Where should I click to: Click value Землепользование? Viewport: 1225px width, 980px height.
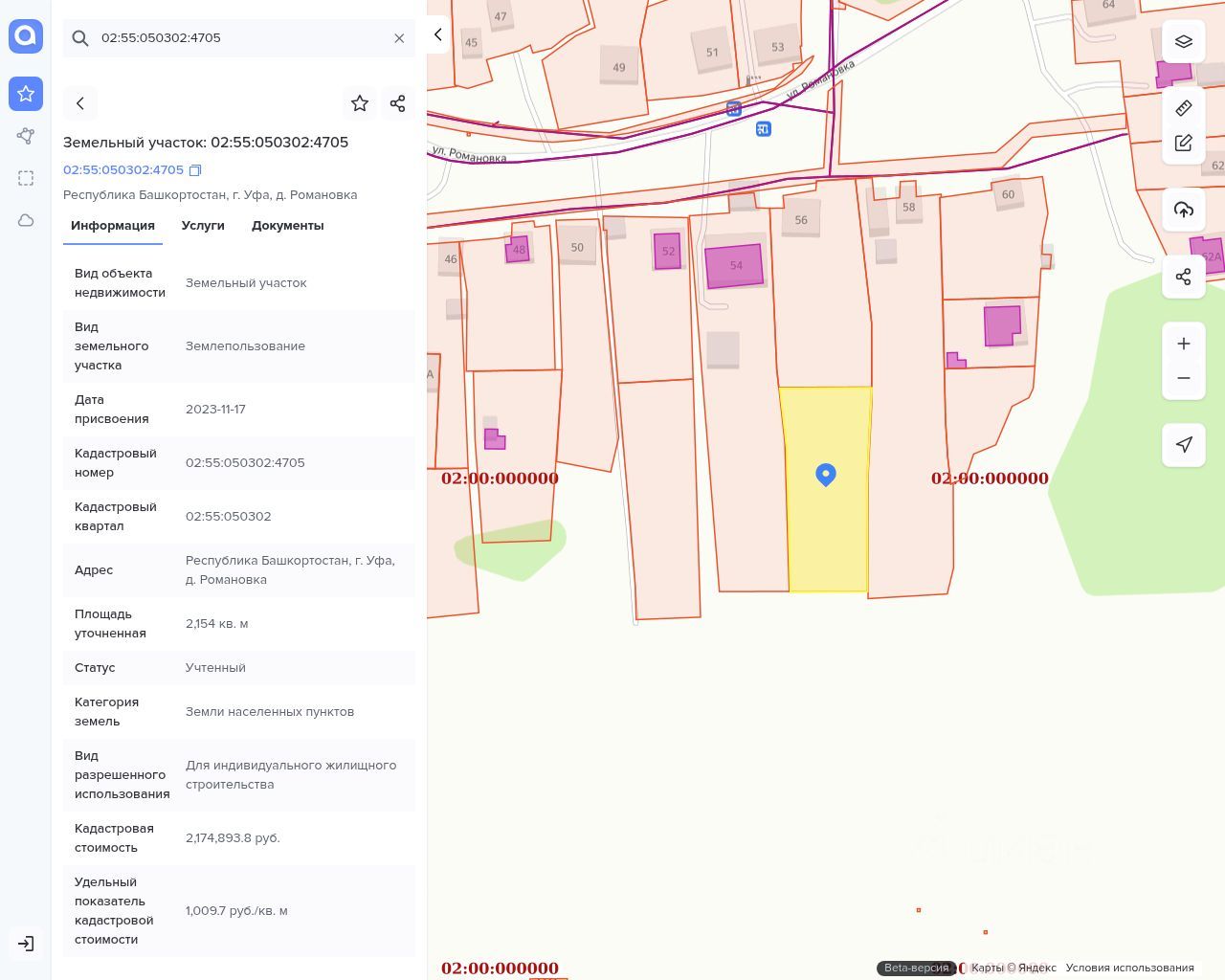245,346
